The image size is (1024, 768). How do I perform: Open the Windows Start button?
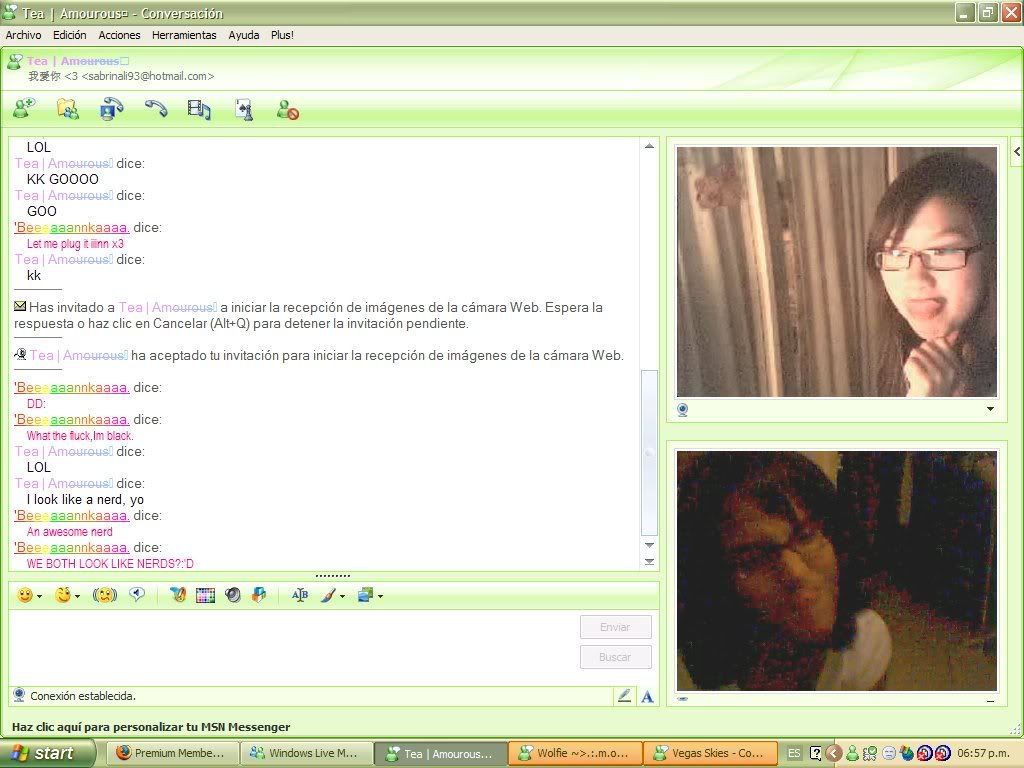[47, 753]
